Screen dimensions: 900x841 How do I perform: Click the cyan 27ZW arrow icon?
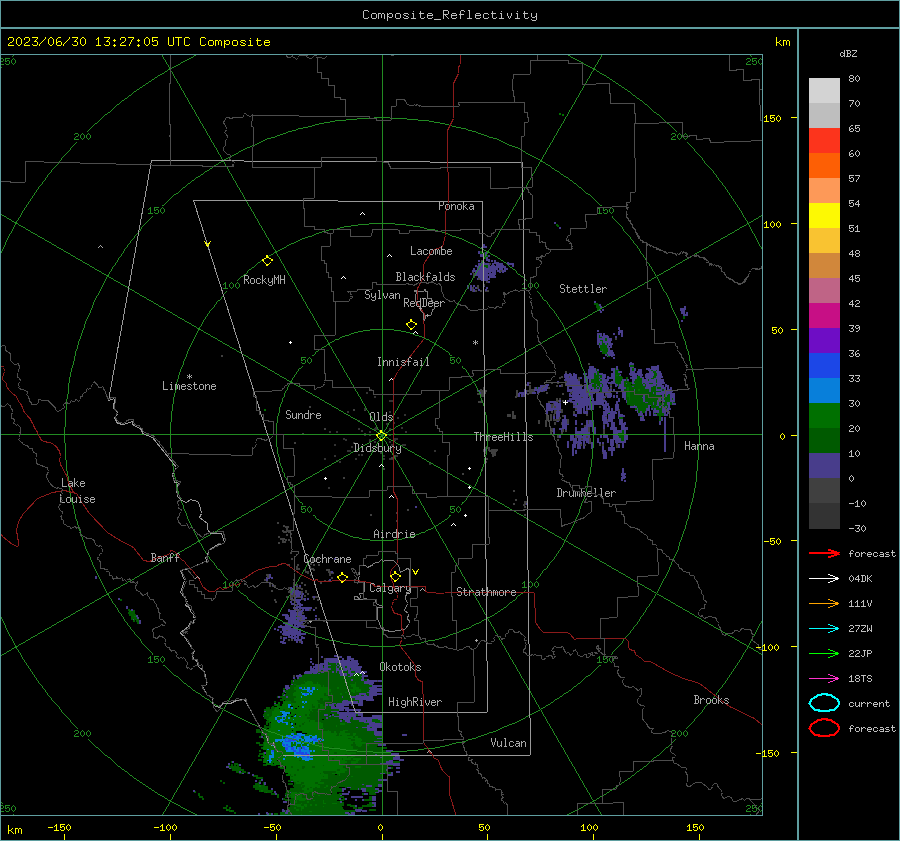pyautogui.click(x=824, y=629)
